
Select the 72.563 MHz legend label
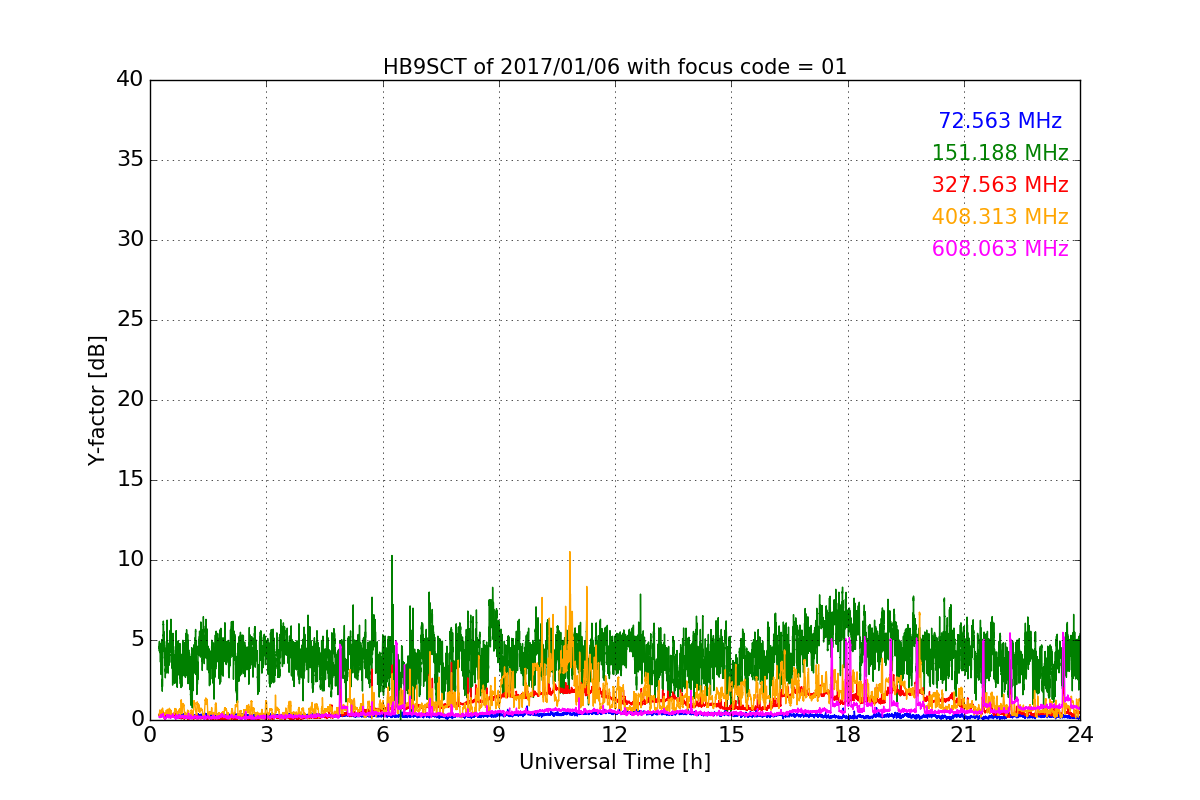[1000, 121]
